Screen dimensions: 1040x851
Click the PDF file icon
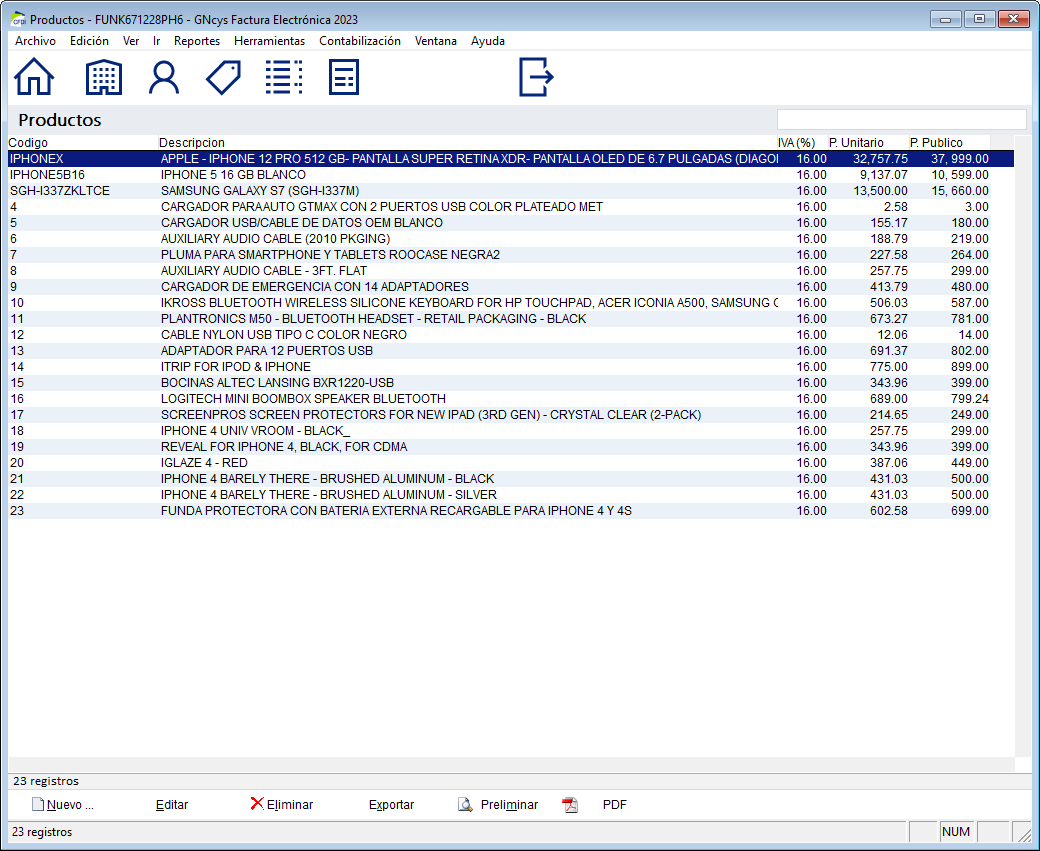[570, 805]
